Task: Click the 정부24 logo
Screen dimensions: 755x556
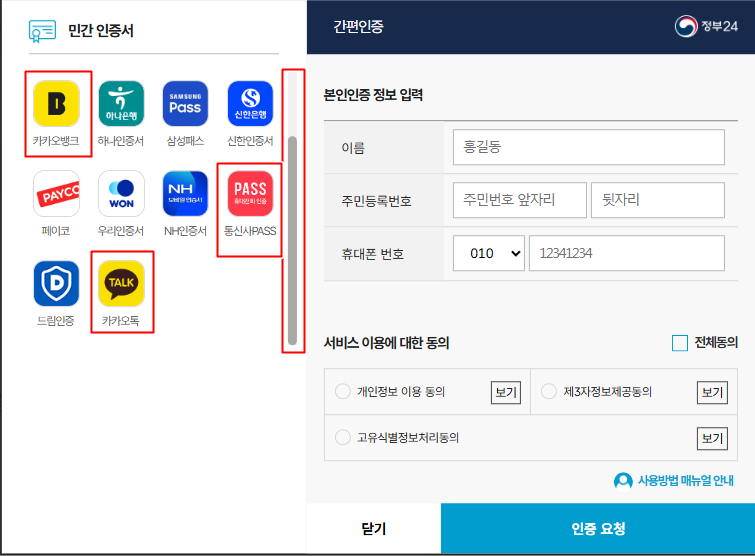Action: [x=706, y=26]
